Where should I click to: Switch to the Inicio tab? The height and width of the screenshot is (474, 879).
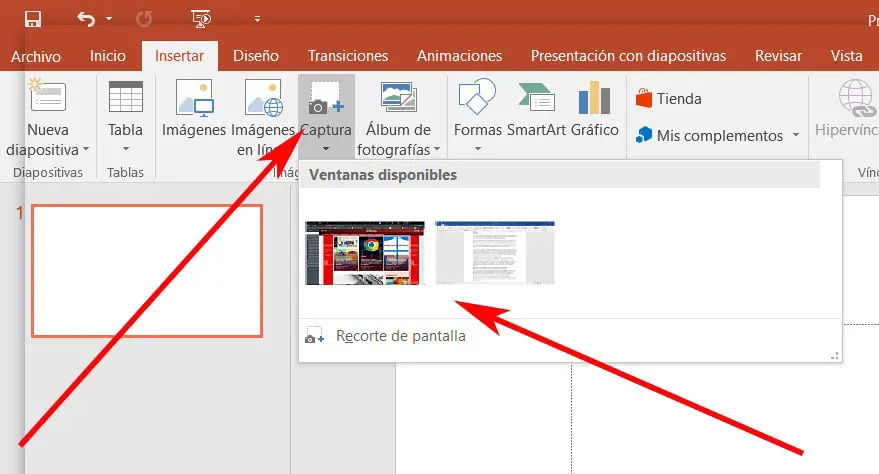(108, 56)
